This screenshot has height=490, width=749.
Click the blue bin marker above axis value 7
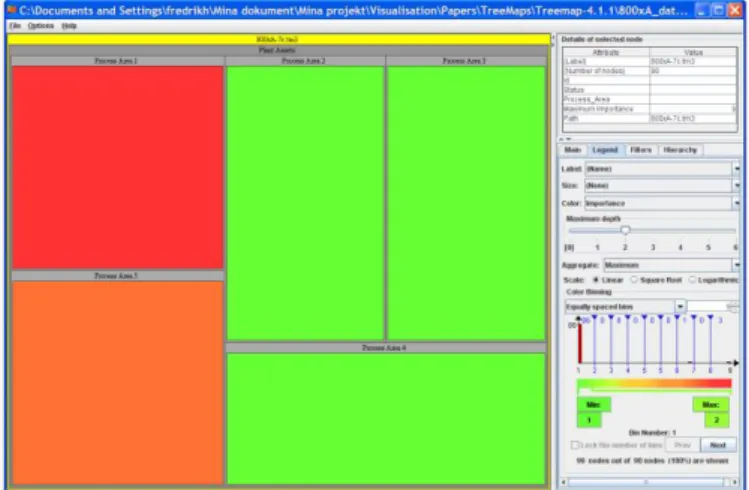pos(694,318)
